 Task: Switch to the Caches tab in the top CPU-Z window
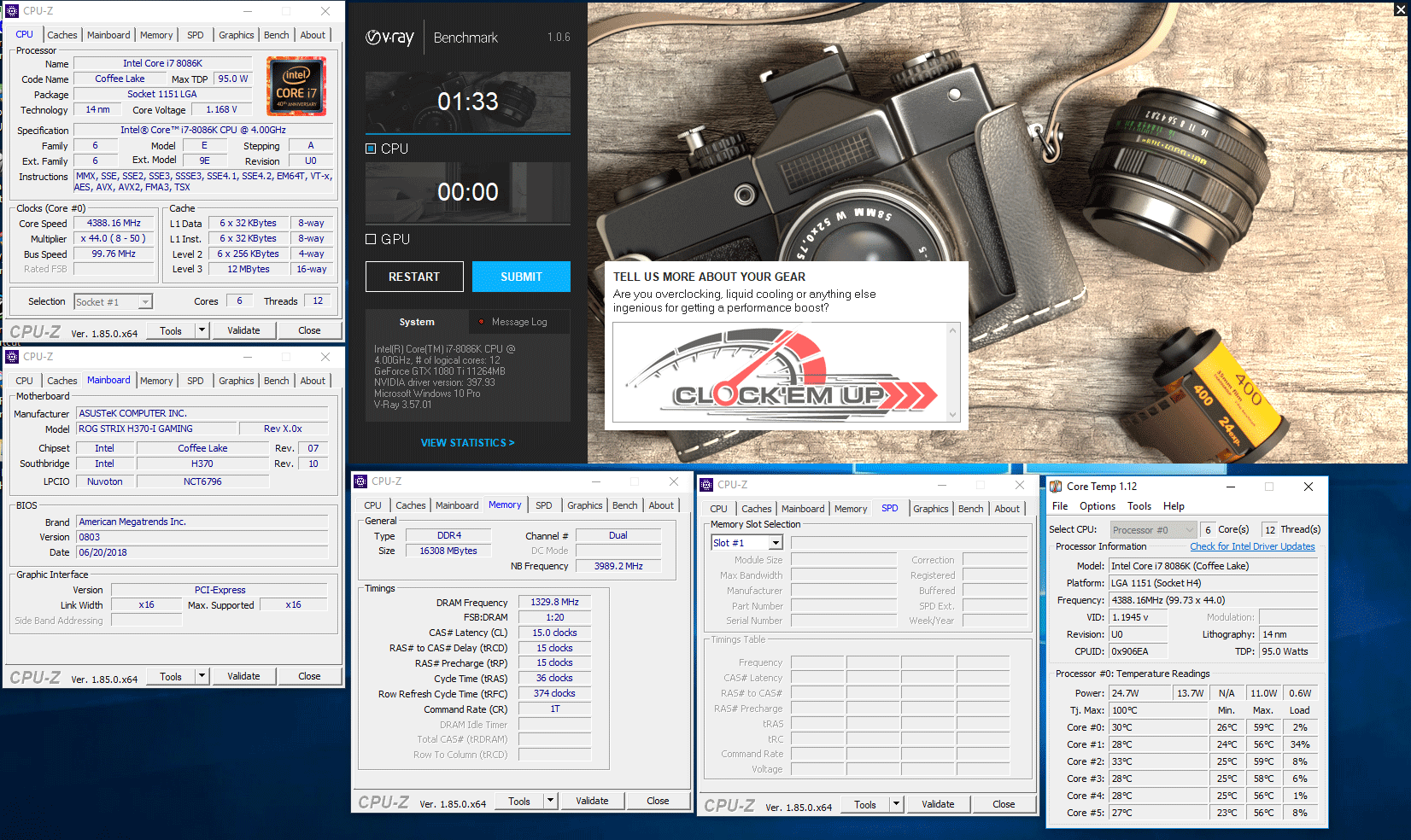pyautogui.click(x=62, y=35)
